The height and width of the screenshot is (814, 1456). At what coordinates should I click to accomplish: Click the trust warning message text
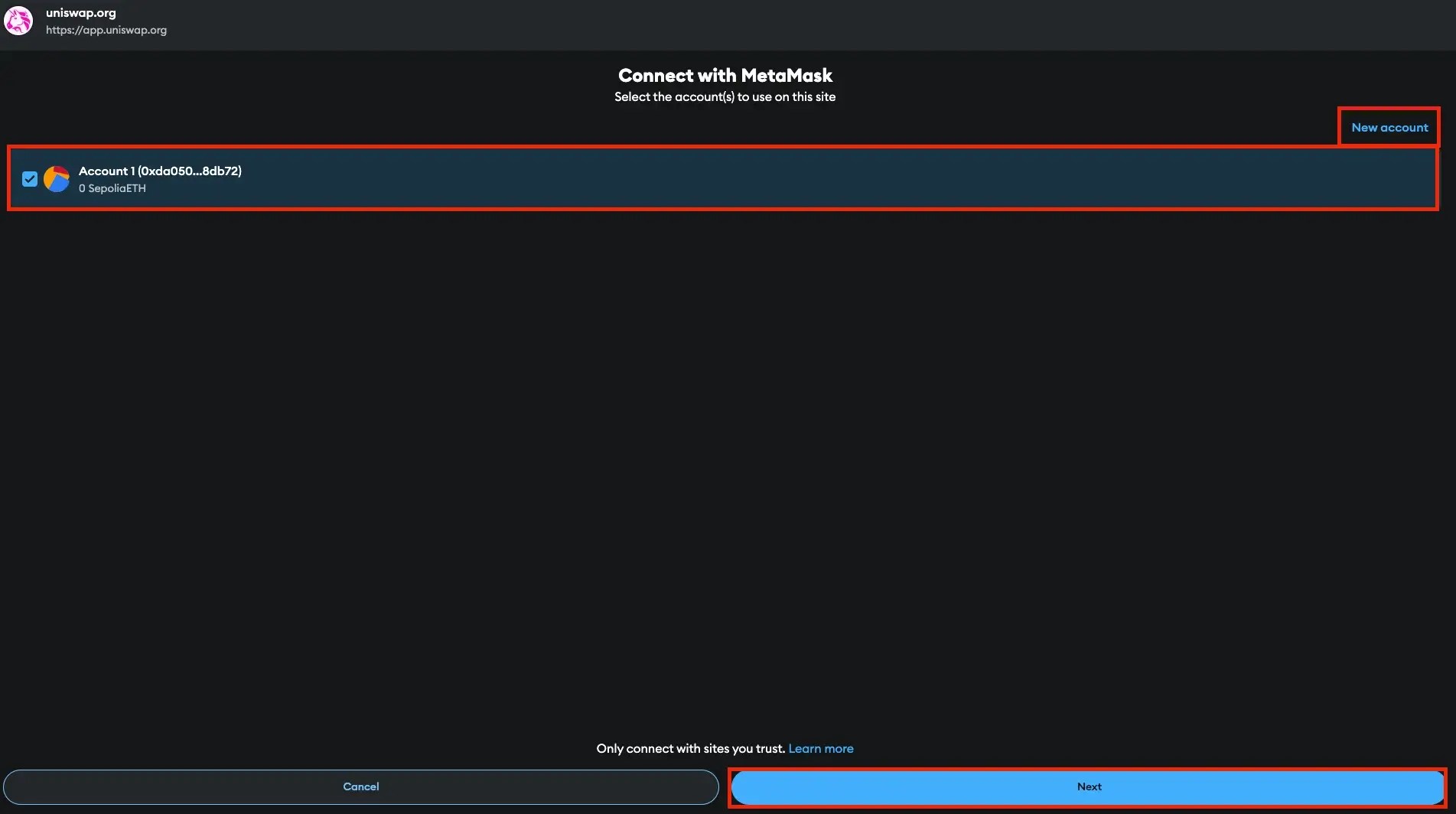click(x=689, y=748)
